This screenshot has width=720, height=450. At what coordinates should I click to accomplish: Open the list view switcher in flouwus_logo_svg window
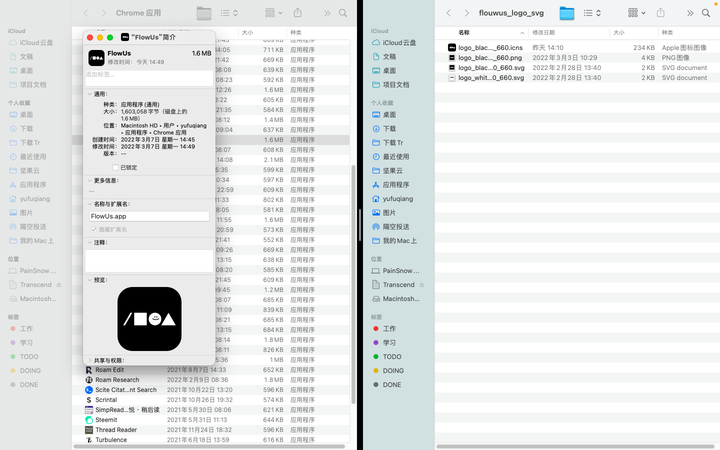coord(592,13)
